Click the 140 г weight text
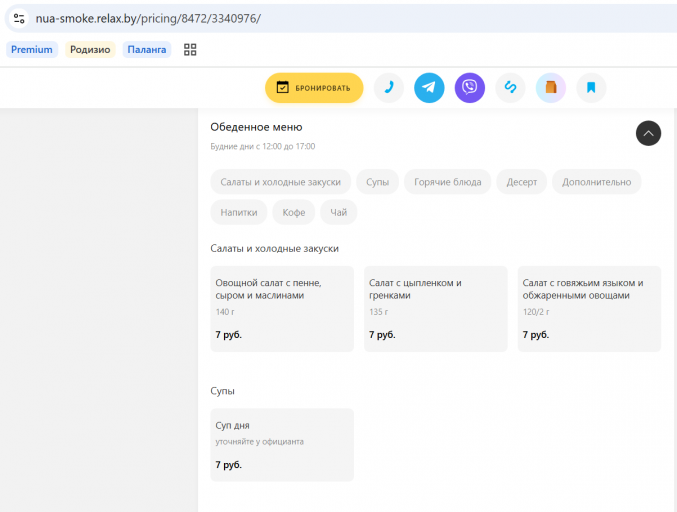The image size is (677, 512). tap(225, 312)
